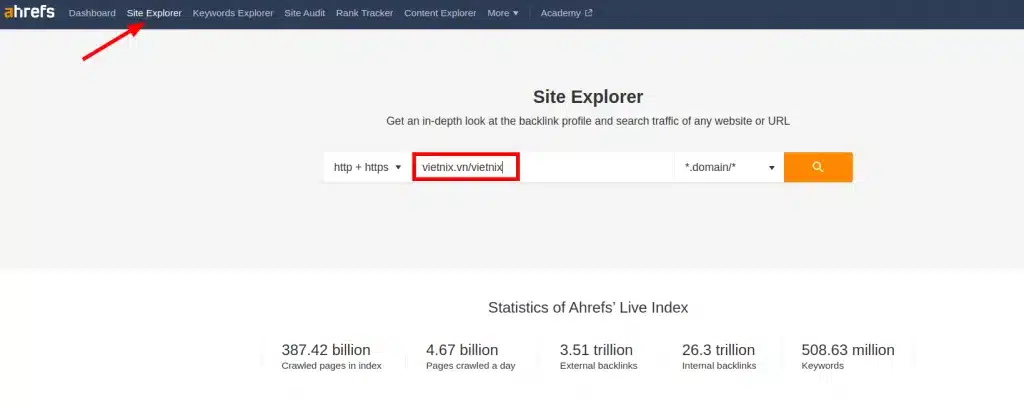Open Site Explorer in navigation
1024x410 pixels.
click(154, 13)
